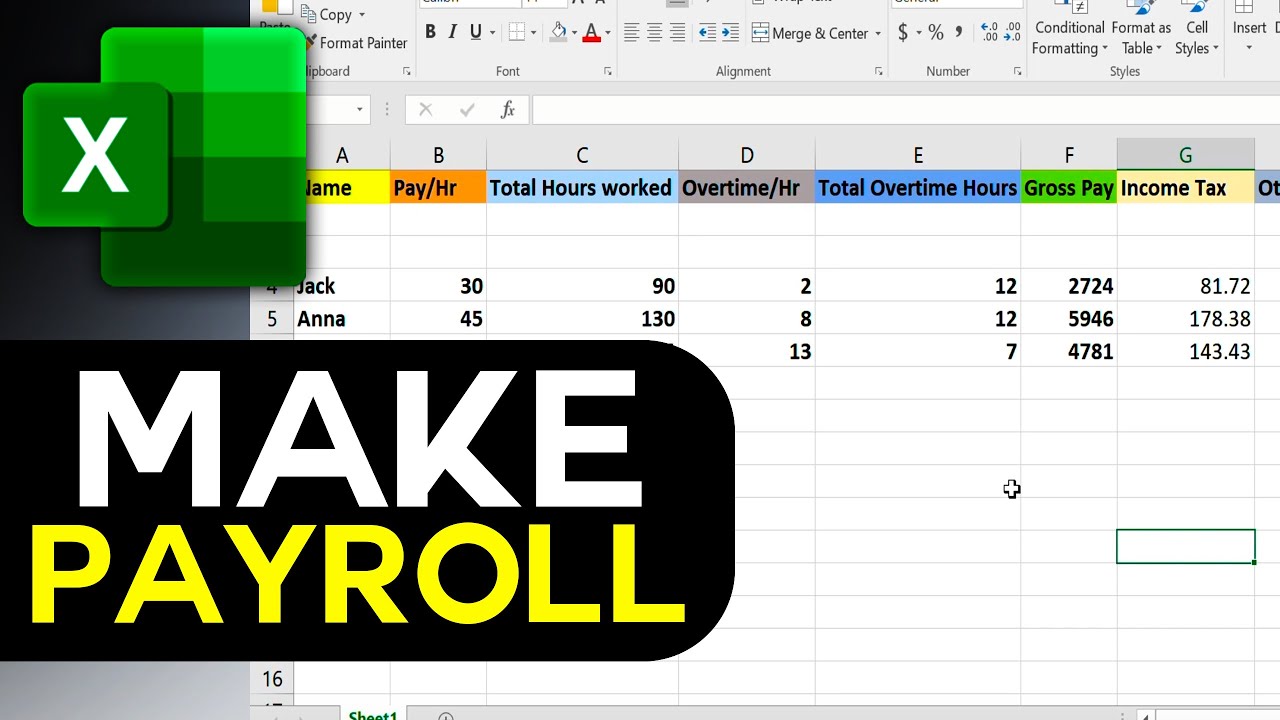
Task: Open the underline style dropdown arrow
Action: [492, 33]
